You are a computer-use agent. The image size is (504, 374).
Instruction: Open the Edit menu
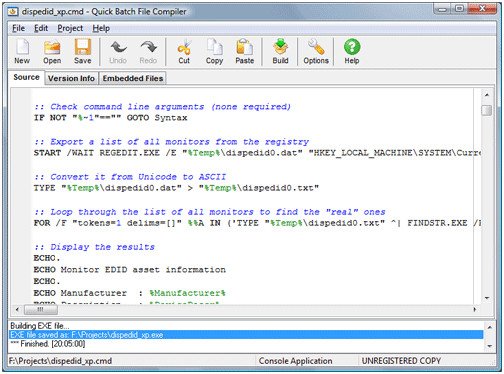pos(41,28)
